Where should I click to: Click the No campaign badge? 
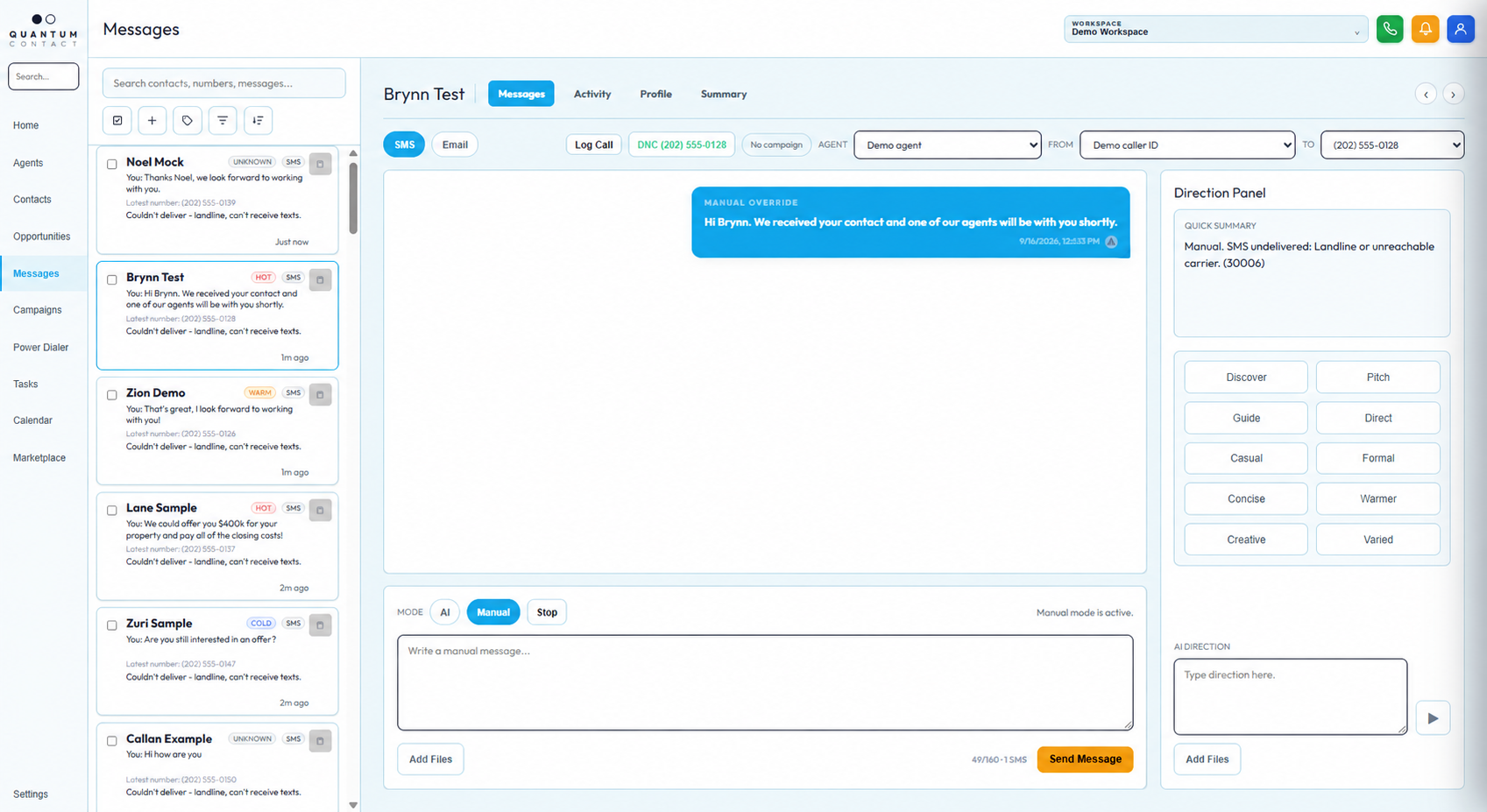(776, 145)
